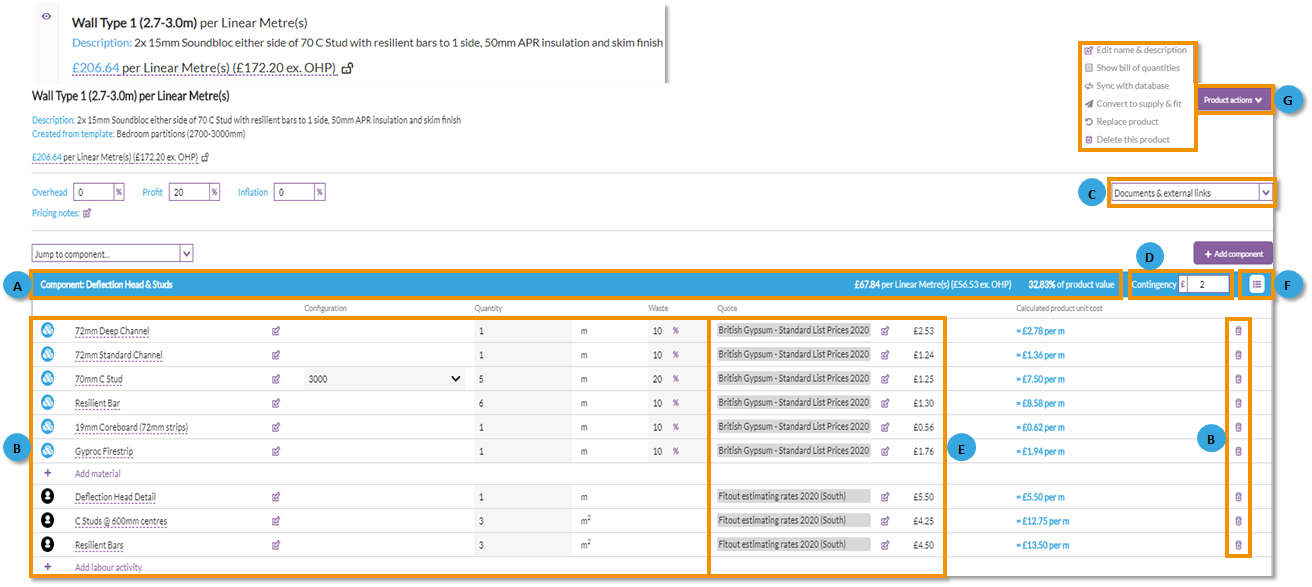
Task: Open the Product actions button
Action: [x=1234, y=100]
